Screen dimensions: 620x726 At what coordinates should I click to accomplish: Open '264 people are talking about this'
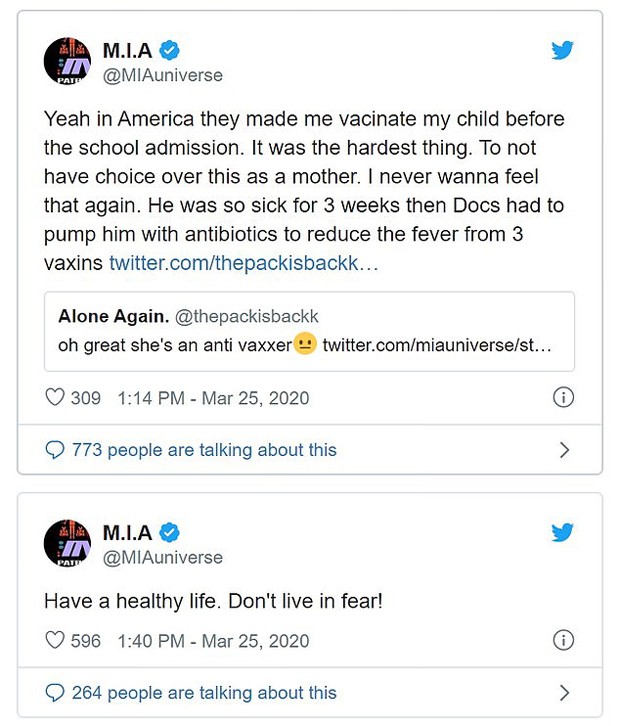[x=204, y=693]
